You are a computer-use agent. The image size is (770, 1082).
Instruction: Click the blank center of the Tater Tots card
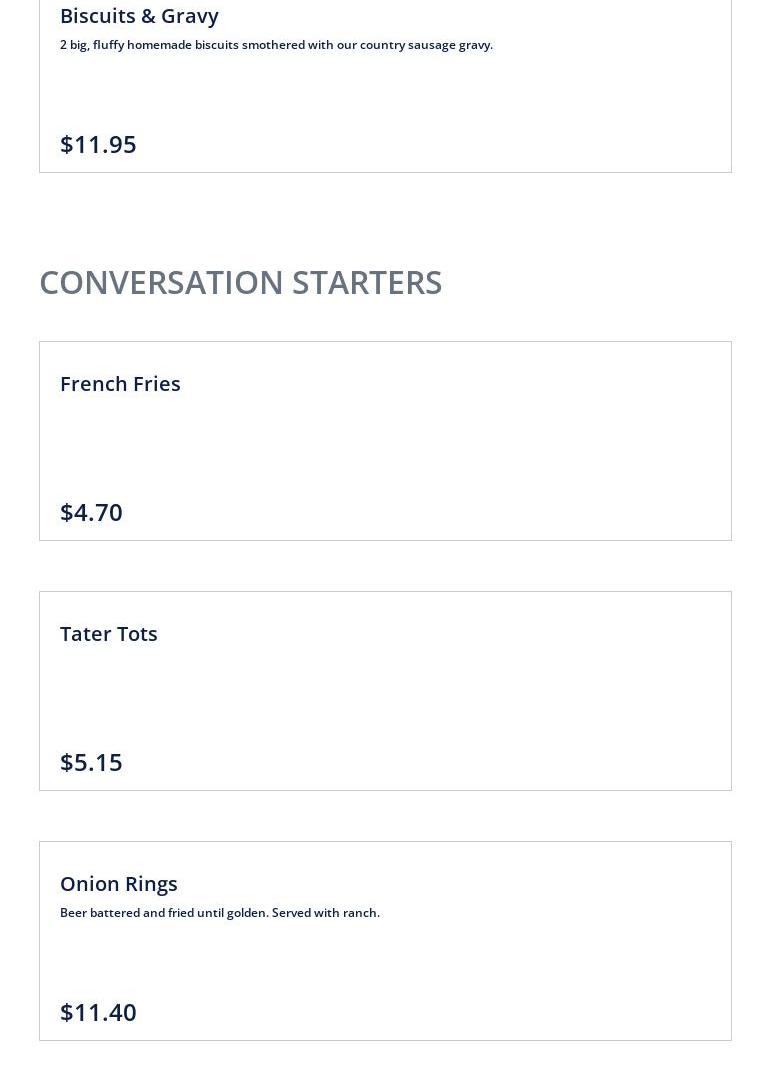(x=385, y=695)
